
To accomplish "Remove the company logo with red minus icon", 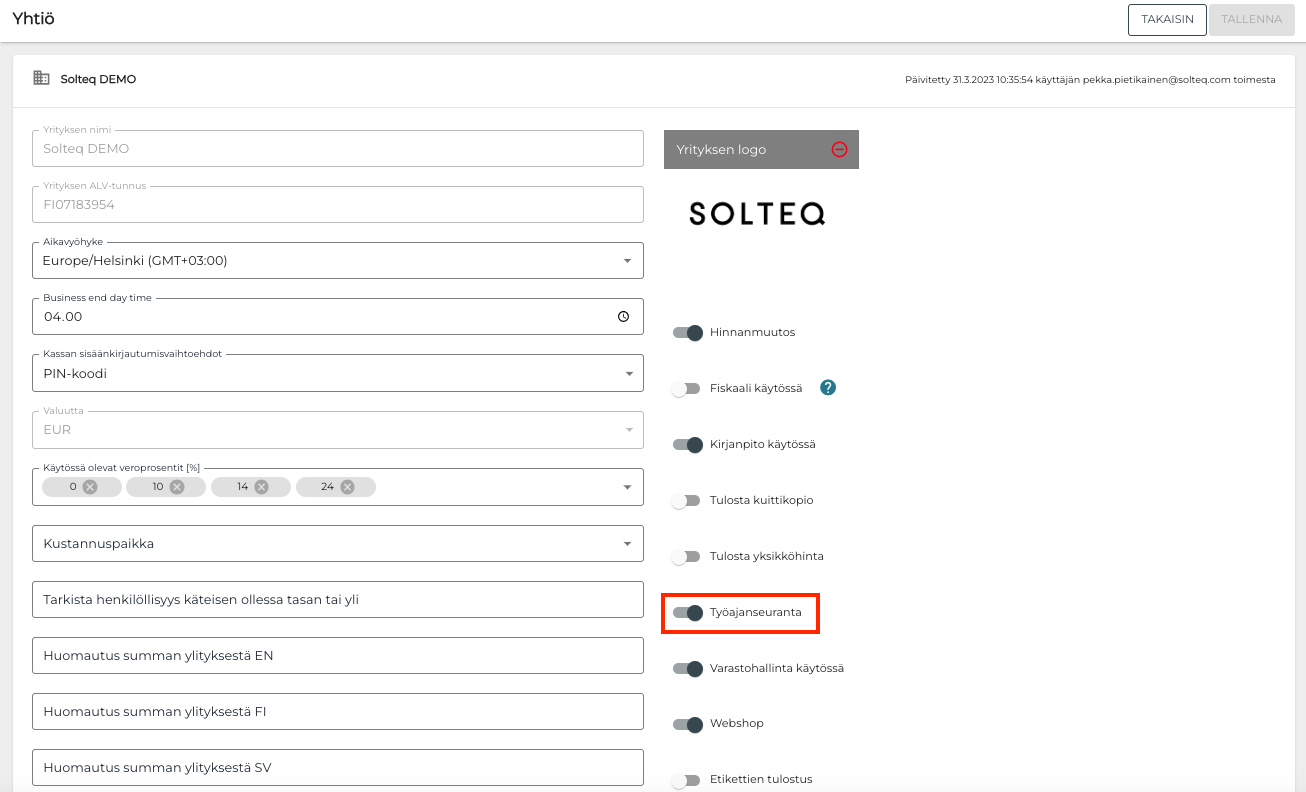I will tap(840, 149).
